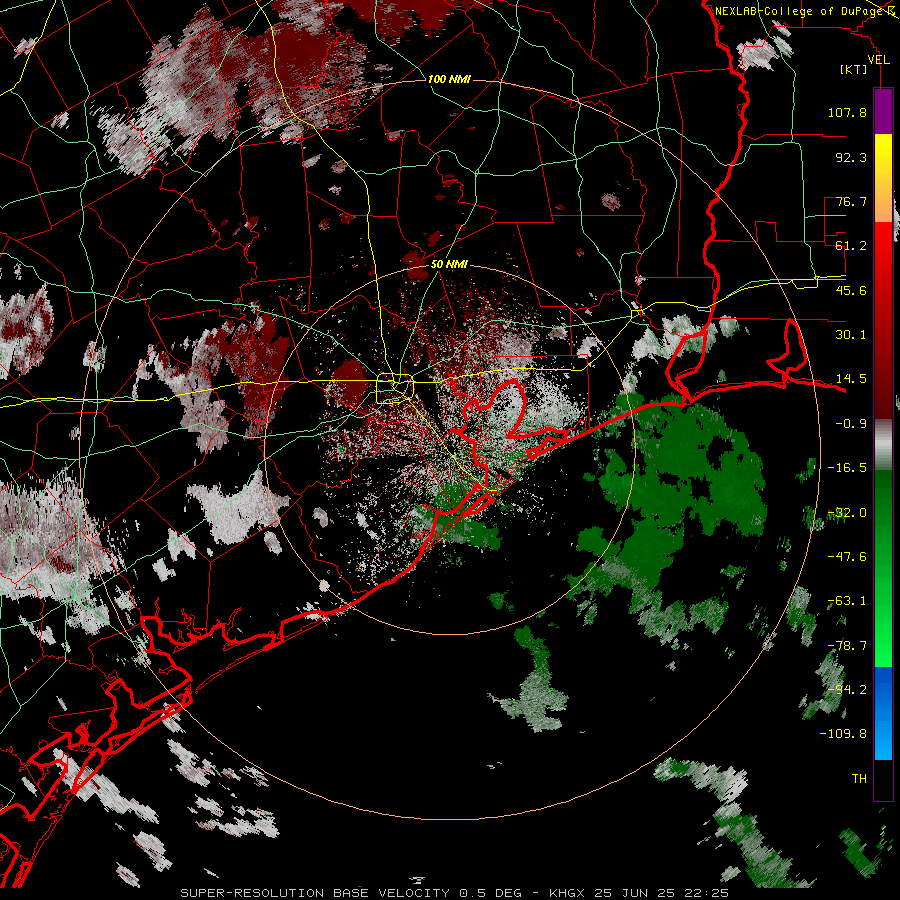Click the -47.6 velocity scale value
The height and width of the screenshot is (900, 900).
[847, 557]
